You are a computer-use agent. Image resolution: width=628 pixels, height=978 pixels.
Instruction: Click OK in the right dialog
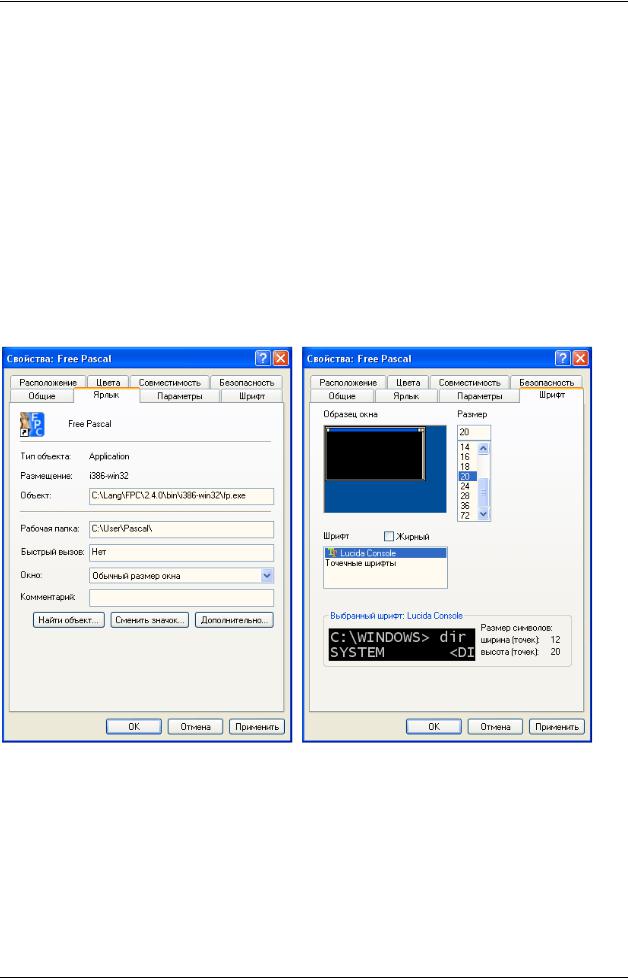click(x=433, y=727)
